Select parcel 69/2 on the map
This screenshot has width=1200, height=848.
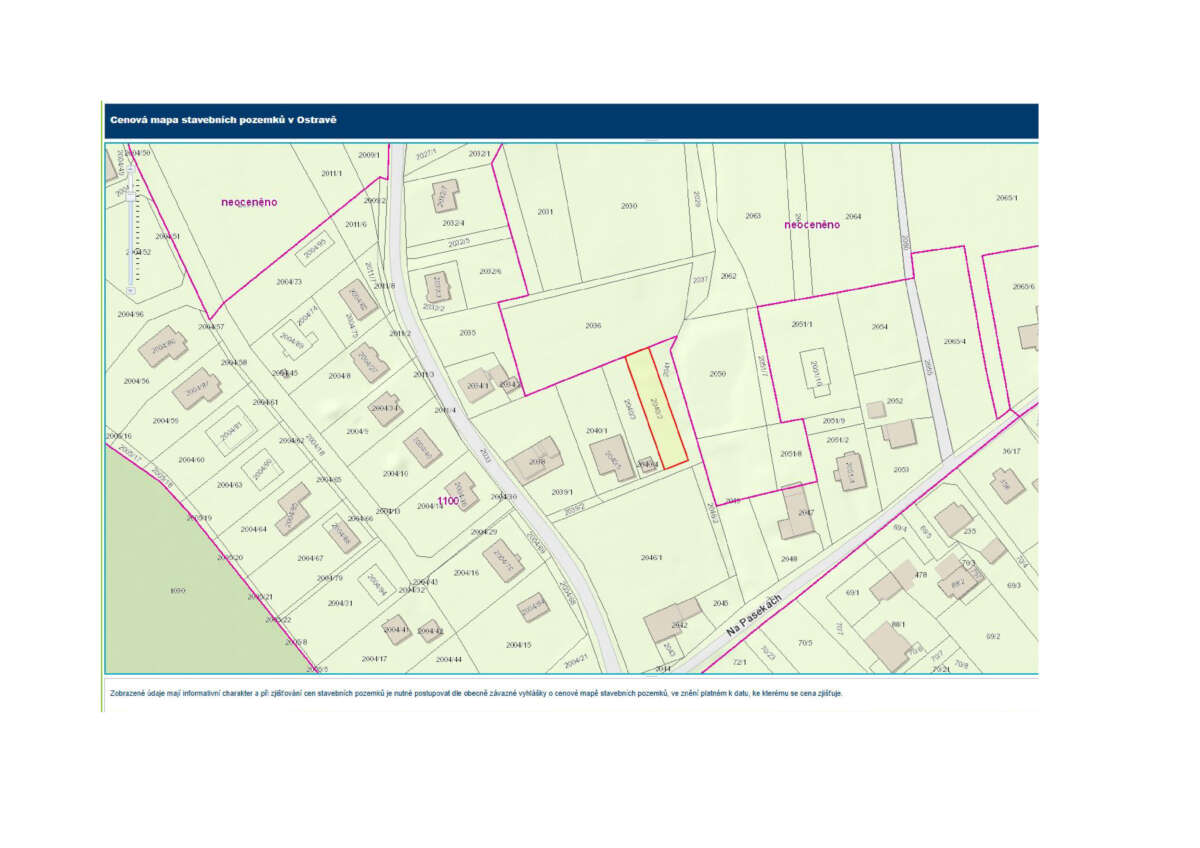(x=993, y=636)
